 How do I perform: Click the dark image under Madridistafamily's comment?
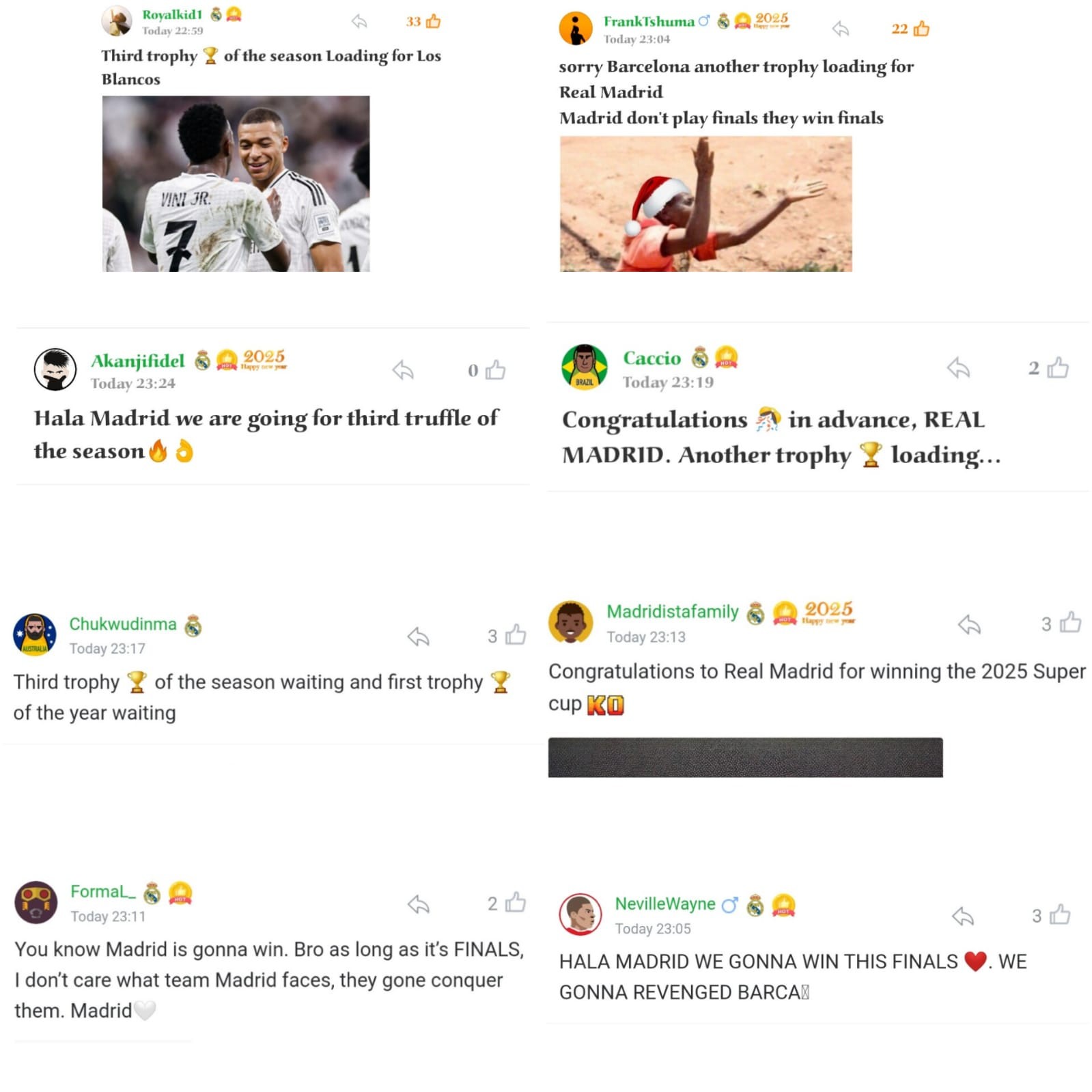coord(745,757)
